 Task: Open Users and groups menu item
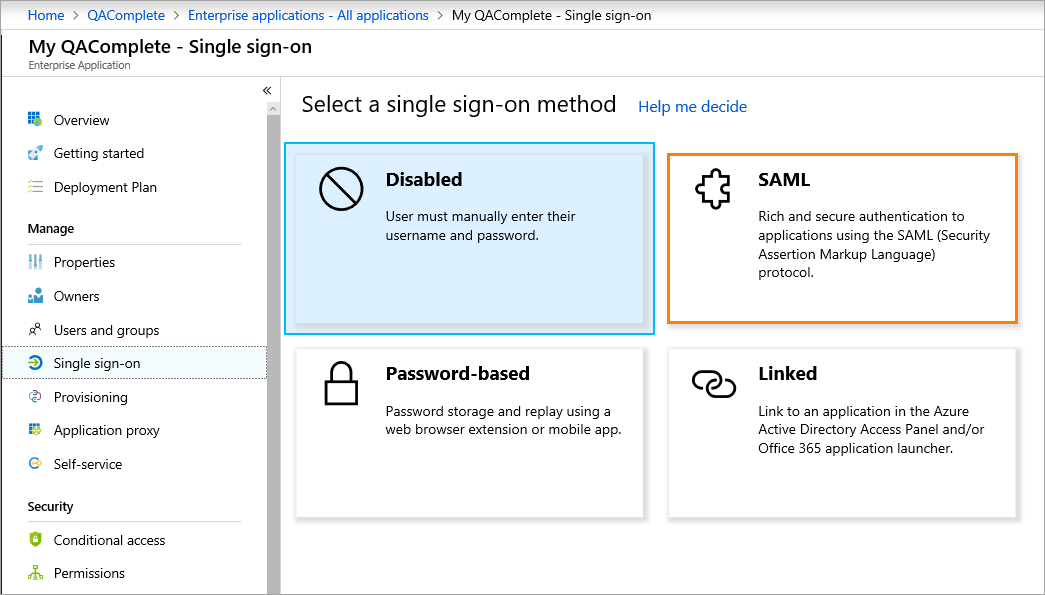point(106,330)
